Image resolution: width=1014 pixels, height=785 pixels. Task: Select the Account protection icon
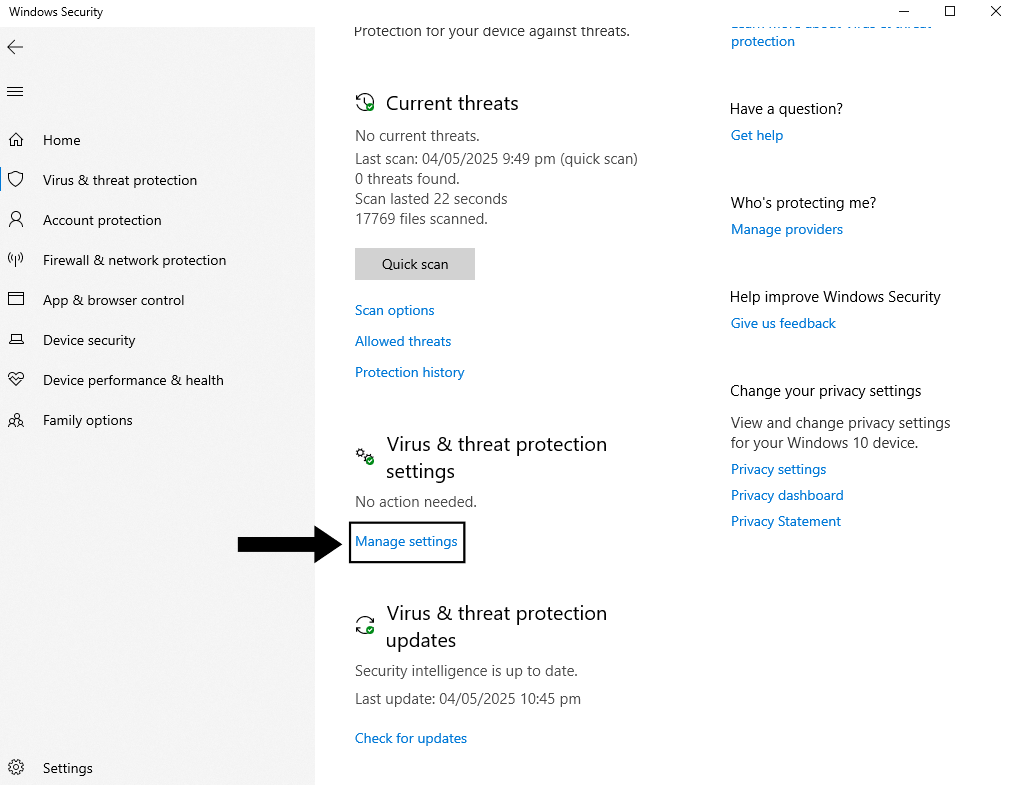point(15,220)
